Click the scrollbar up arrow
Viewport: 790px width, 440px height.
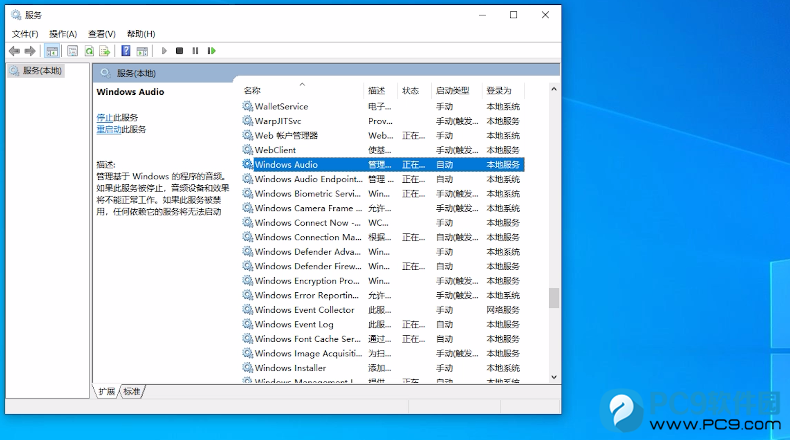[554, 89]
